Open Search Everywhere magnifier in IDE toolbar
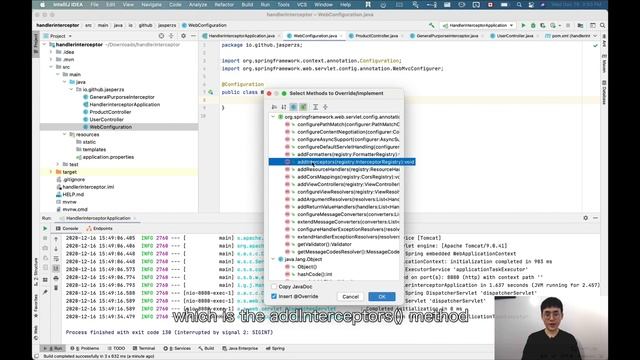This screenshot has height=360, width=640. [602, 25]
